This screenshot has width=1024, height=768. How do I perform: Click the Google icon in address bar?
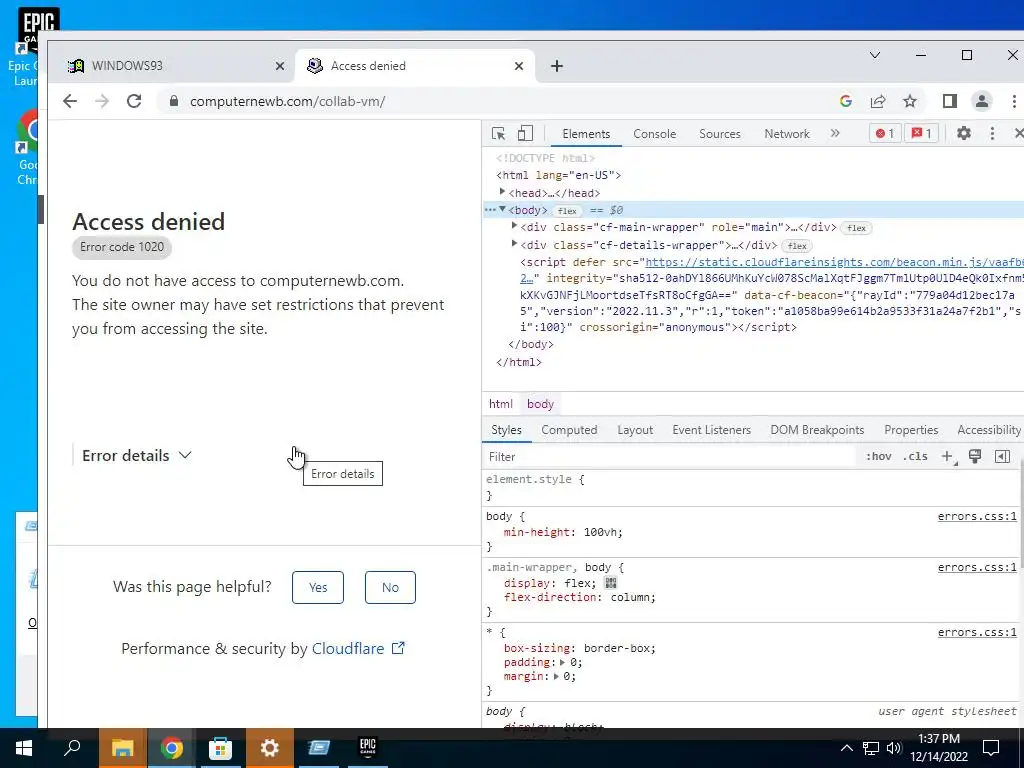(846, 101)
